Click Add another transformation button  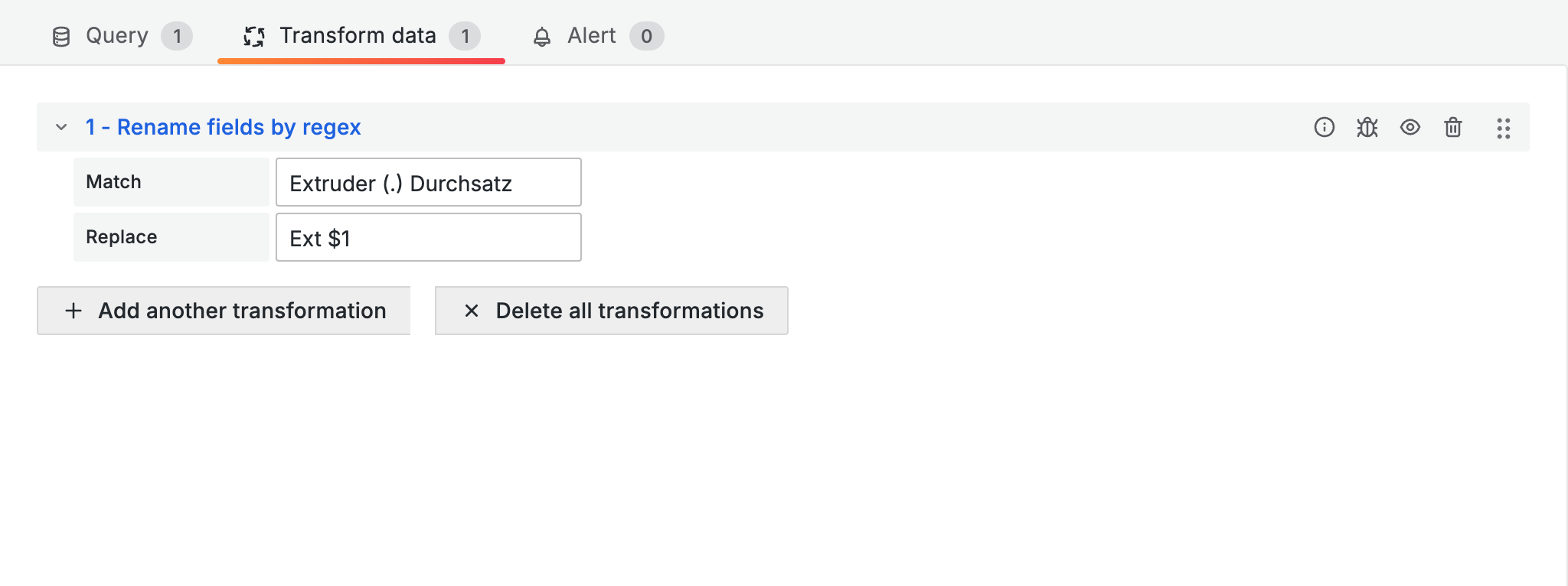point(224,311)
